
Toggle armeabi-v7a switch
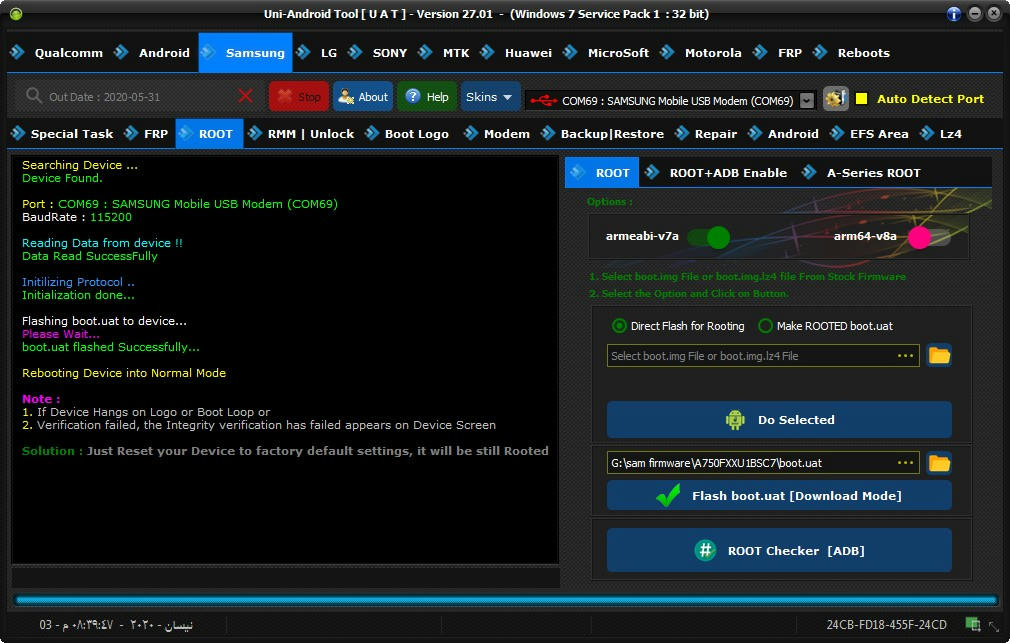click(x=709, y=237)
